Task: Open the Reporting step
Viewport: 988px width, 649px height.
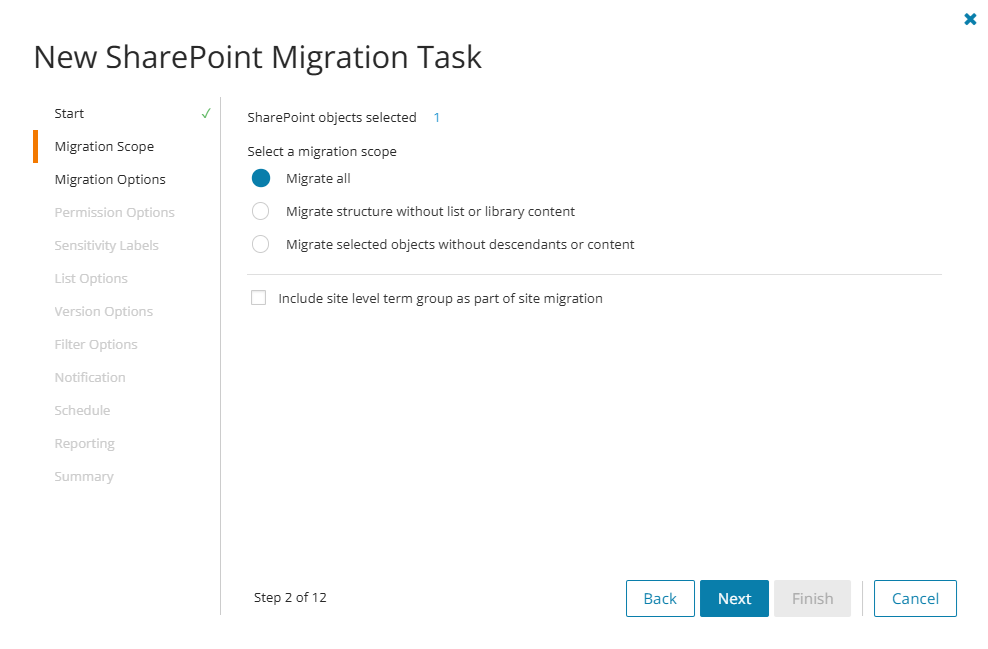Action: point(84,443)
